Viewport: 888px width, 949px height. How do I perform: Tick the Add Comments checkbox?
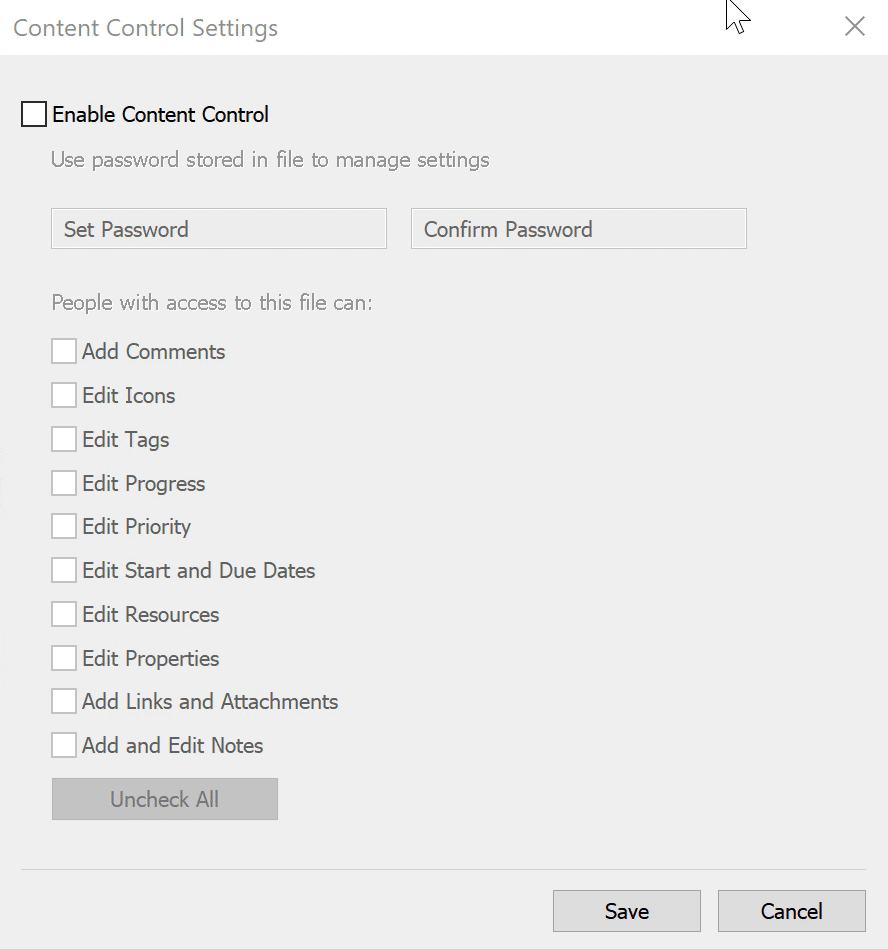click(x=64, y=352)
